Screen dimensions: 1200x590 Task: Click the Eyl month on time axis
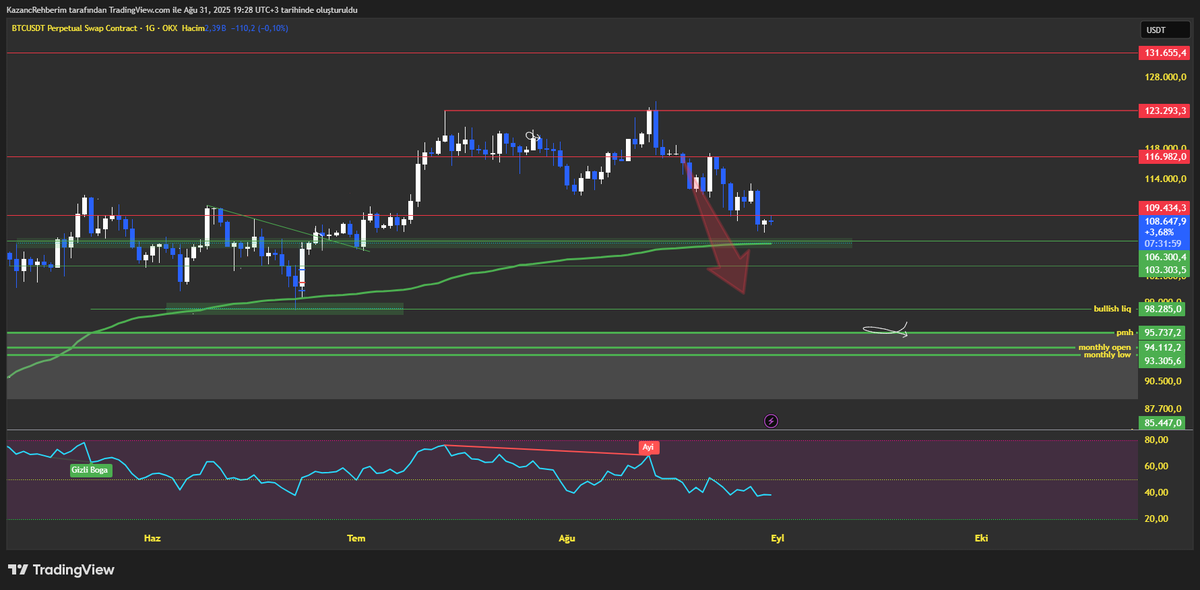tap(777, 538)
